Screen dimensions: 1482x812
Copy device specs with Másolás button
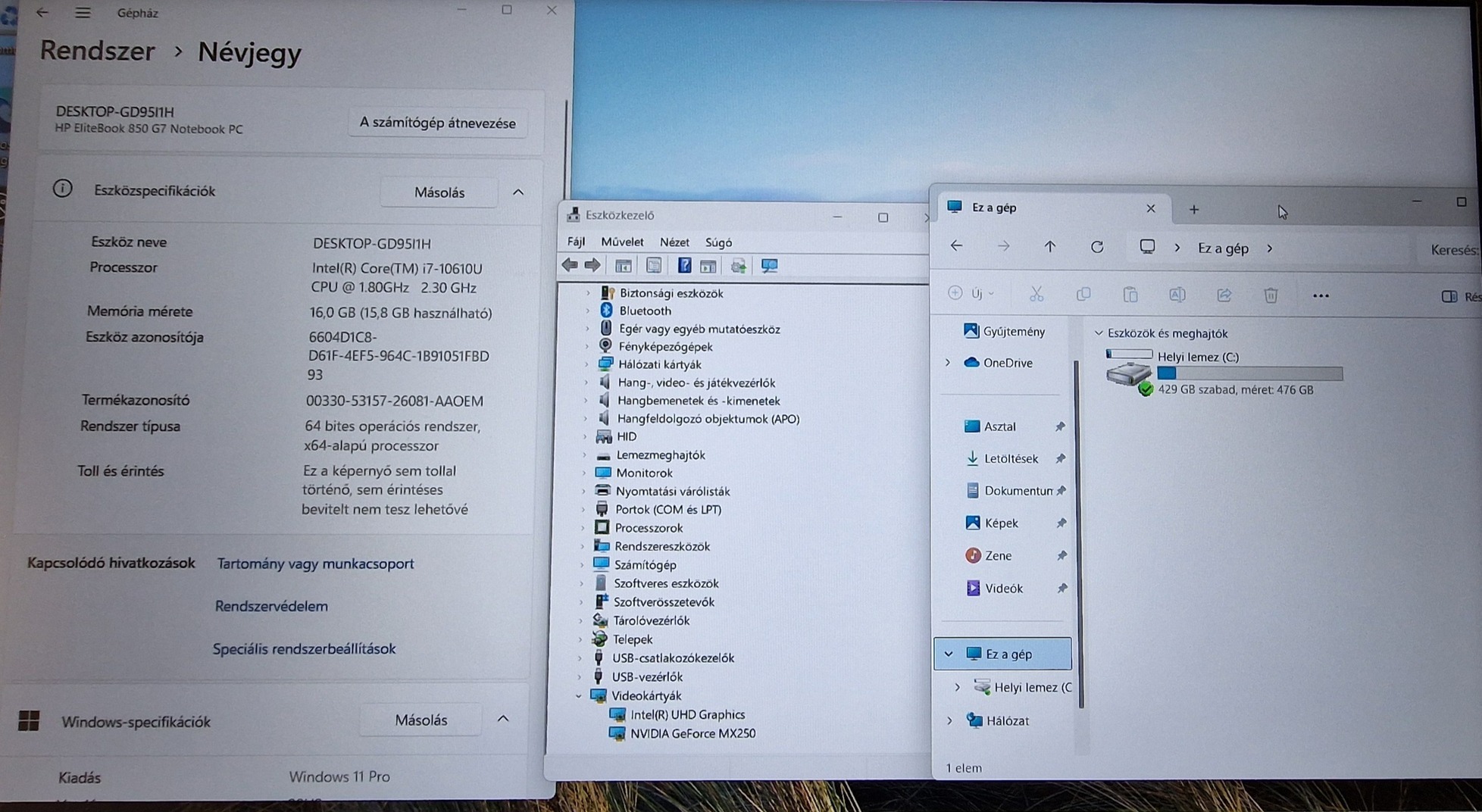439,192
